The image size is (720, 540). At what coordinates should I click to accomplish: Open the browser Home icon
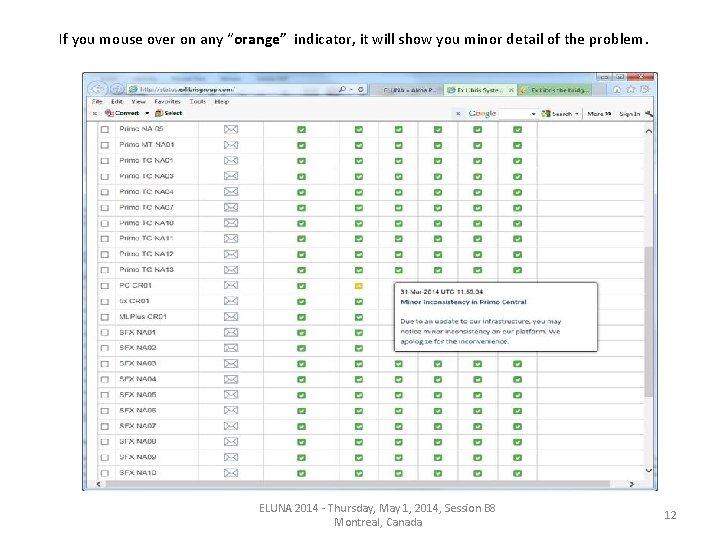(617, 90)
